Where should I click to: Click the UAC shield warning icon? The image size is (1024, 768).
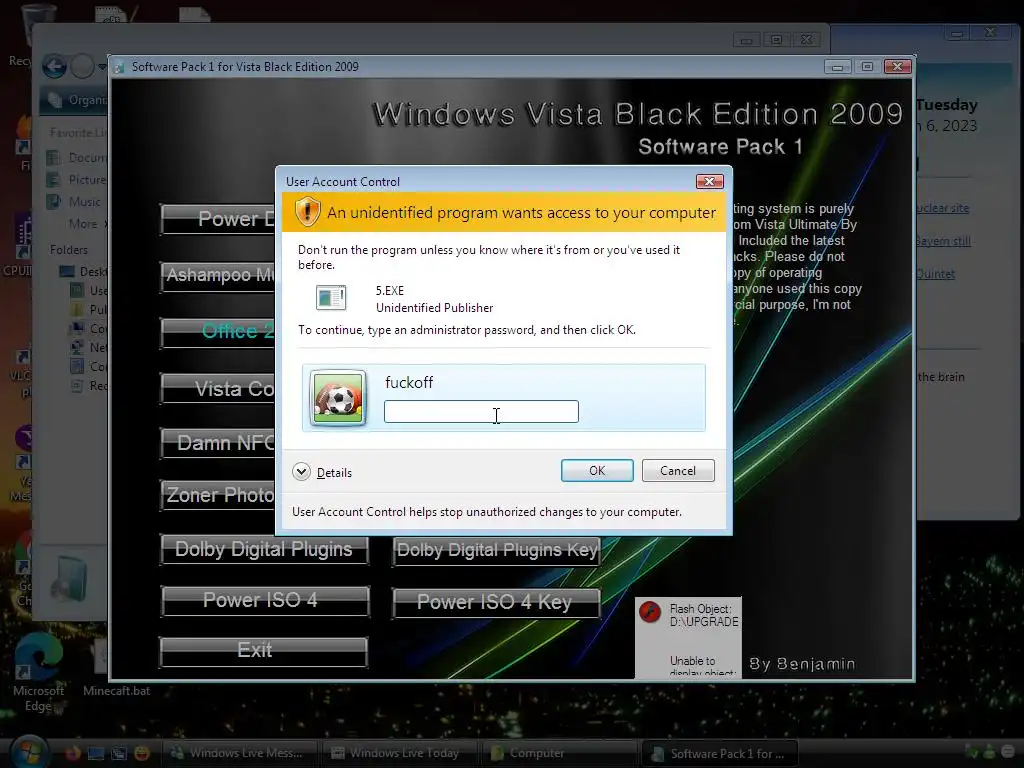pyautogui.click(x=307, y=212)
